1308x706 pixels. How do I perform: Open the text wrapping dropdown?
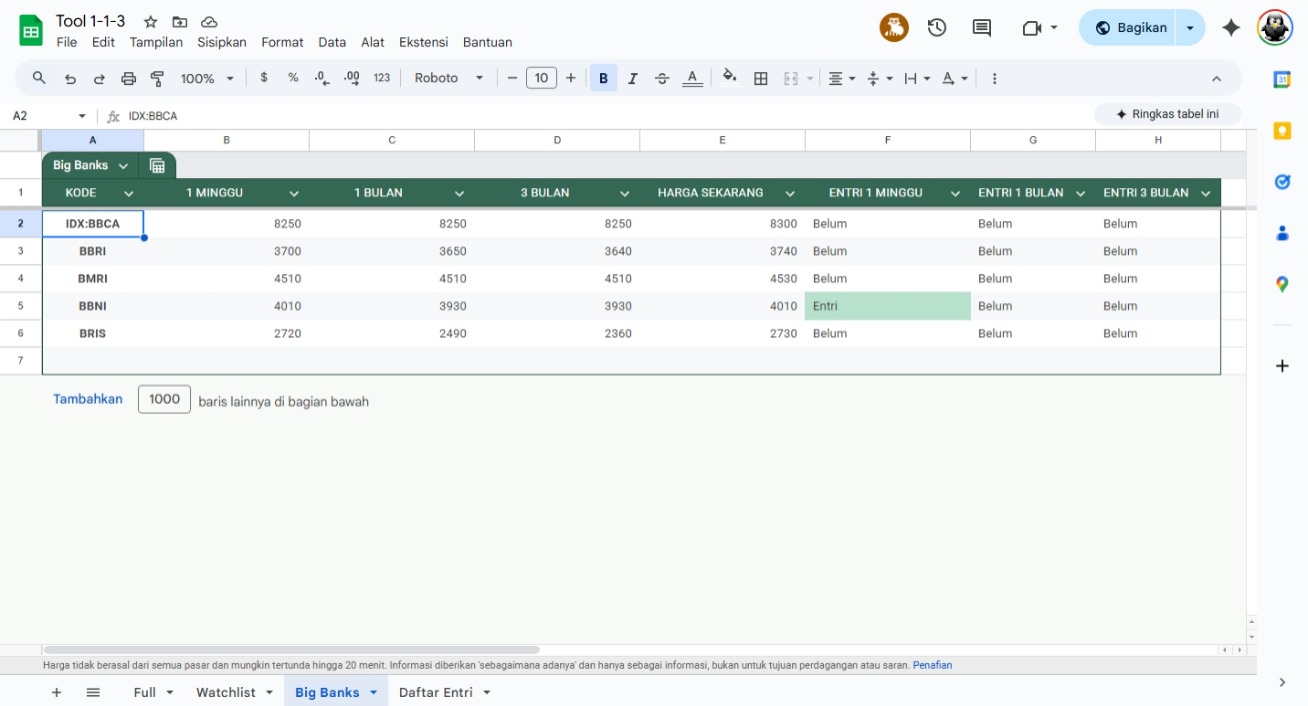[916, 78]
